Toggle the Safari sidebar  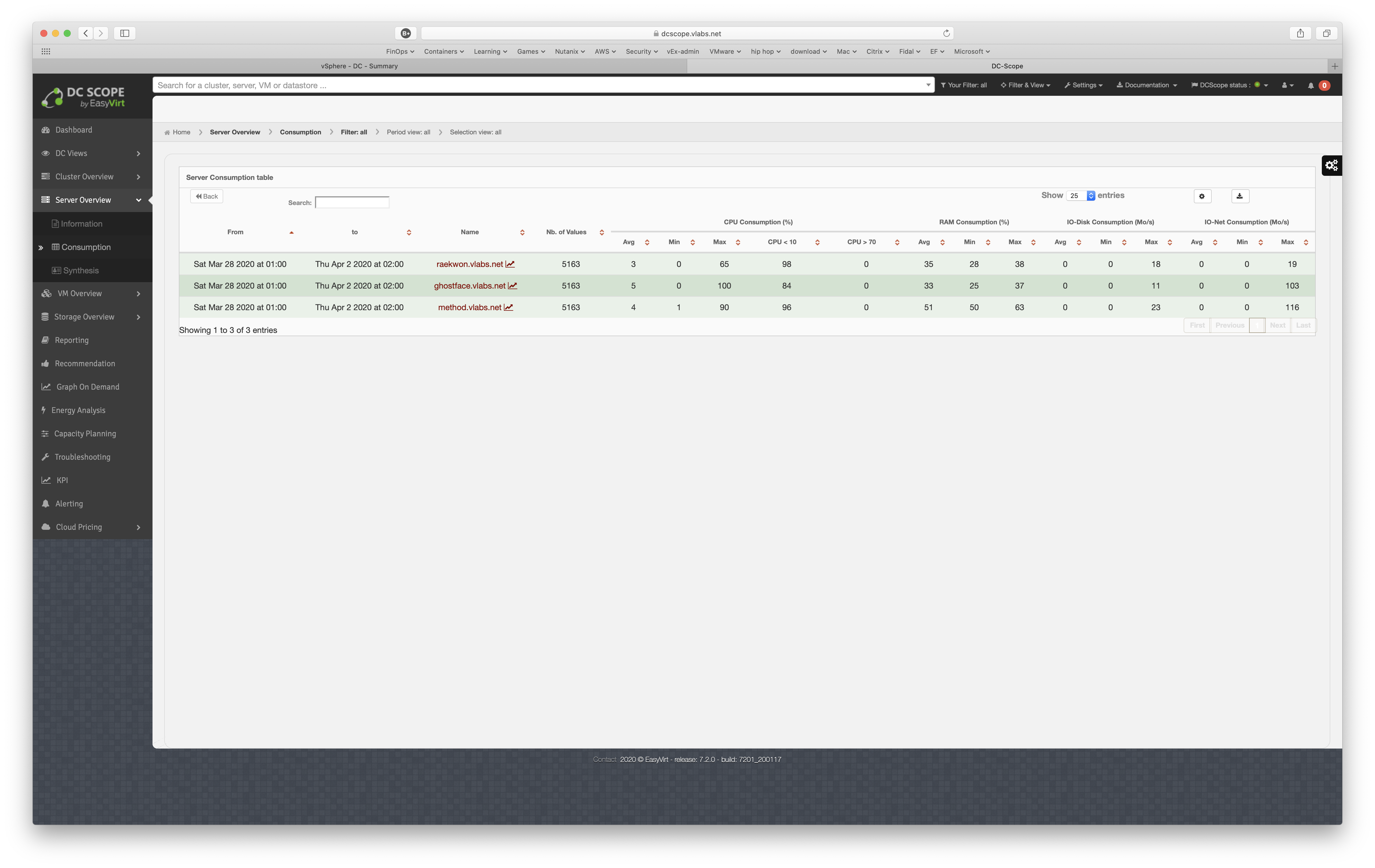(124, 33)
